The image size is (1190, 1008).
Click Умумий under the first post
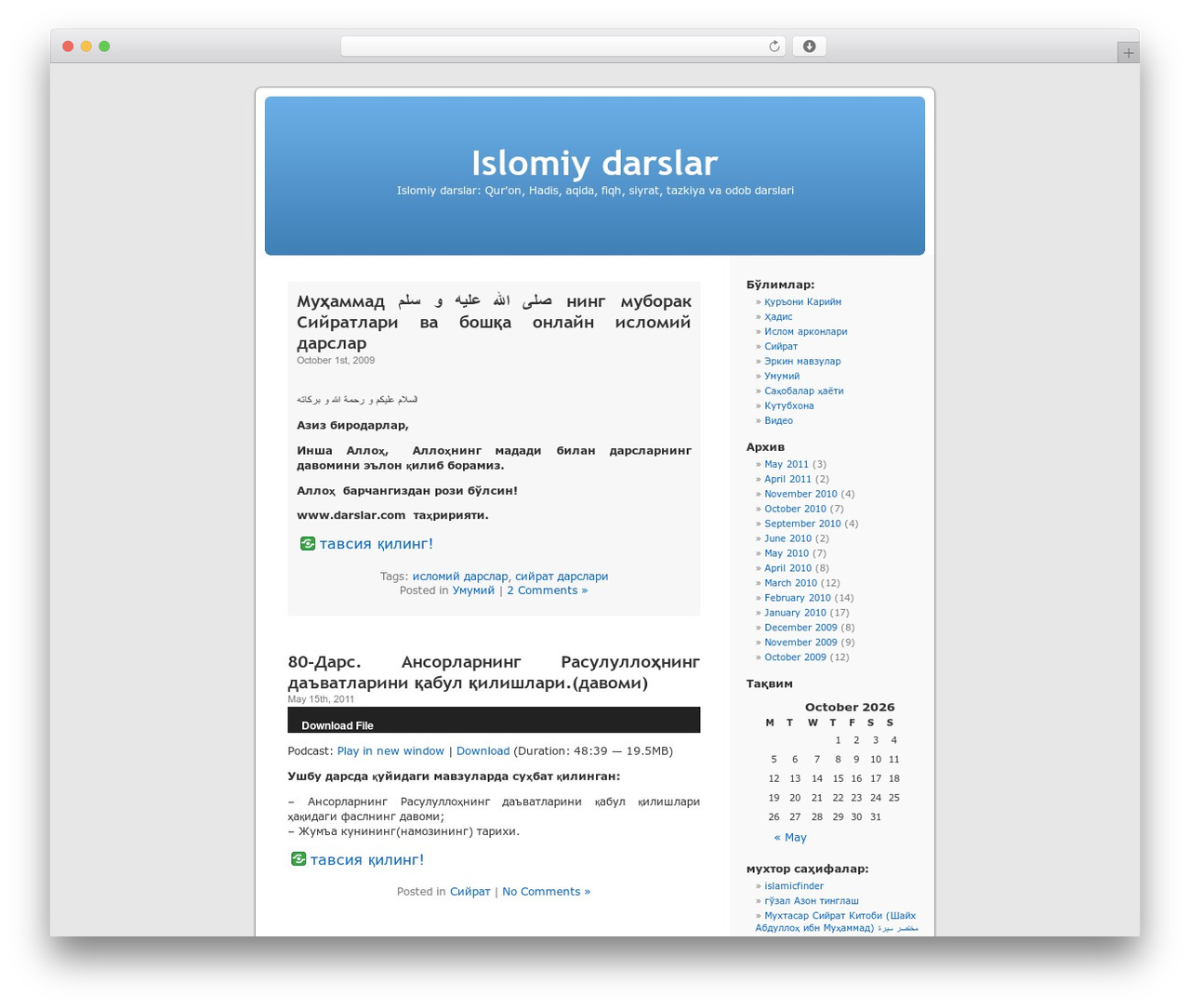(473, 590)
